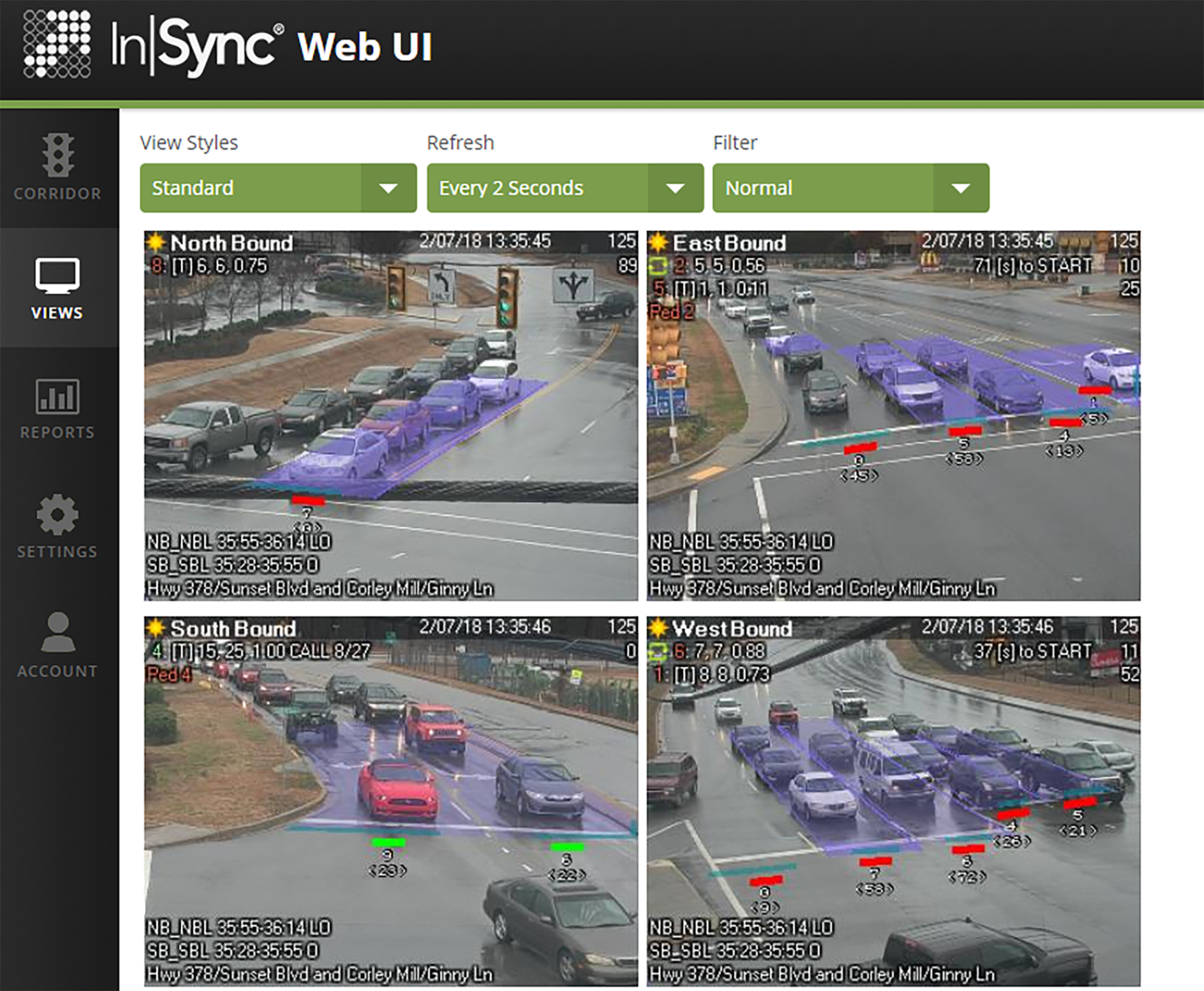Click the NB_NBL status text on East Bound
Image resolution: width=1204 pixels, height=991 pixels.
[740, 541]
